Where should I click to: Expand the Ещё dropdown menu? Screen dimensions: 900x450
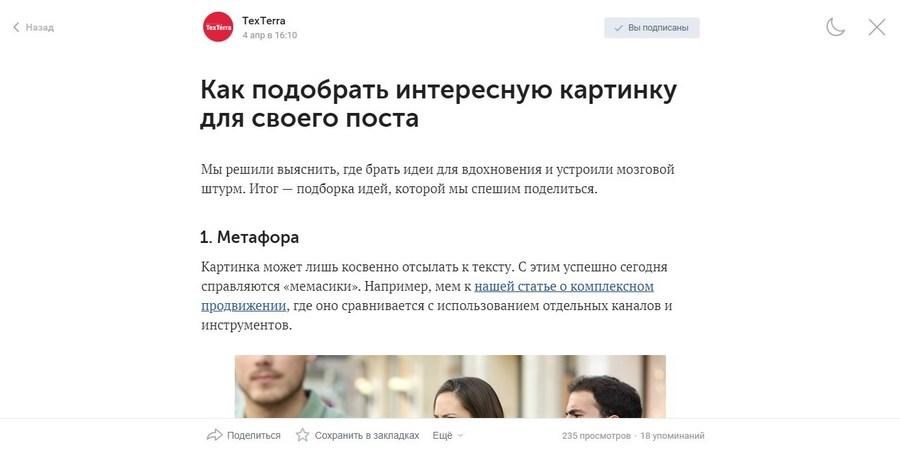[x=448, y=436]
